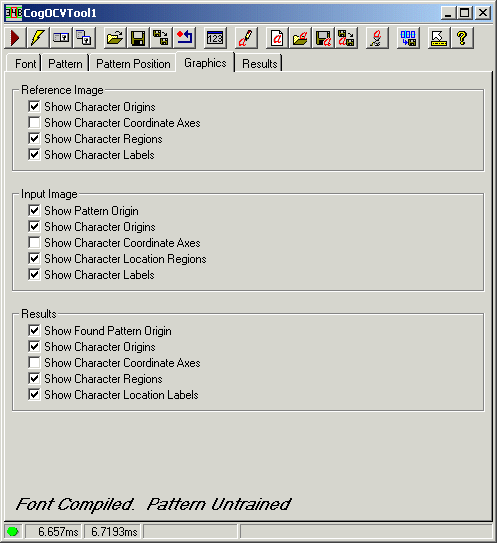Toggle Reference Image Show Character Labels
Image resolution: width=497 pixels, height=543 pixels.
coord(34,154)
